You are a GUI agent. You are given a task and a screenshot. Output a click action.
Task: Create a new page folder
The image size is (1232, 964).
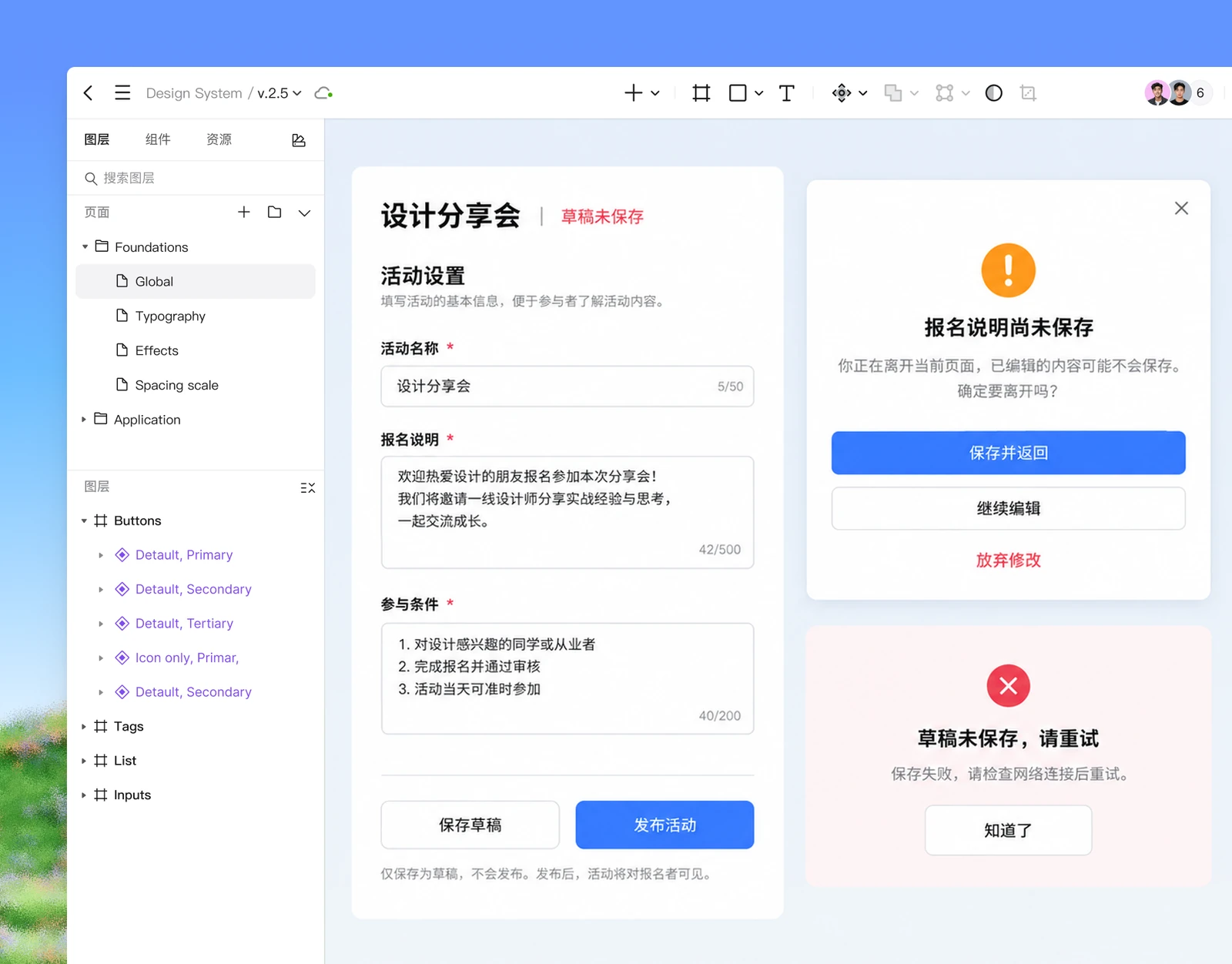(x=274, y=212)
